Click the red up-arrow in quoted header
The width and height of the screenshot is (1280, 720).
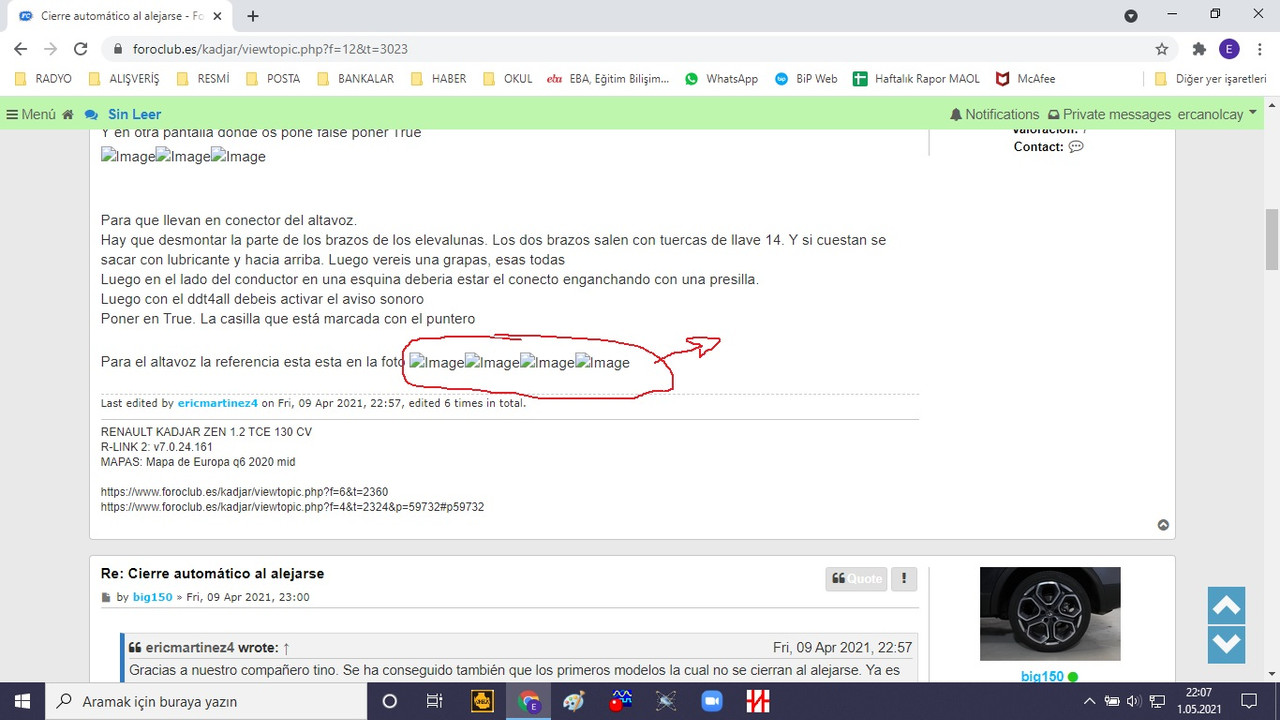coord(286,648)
